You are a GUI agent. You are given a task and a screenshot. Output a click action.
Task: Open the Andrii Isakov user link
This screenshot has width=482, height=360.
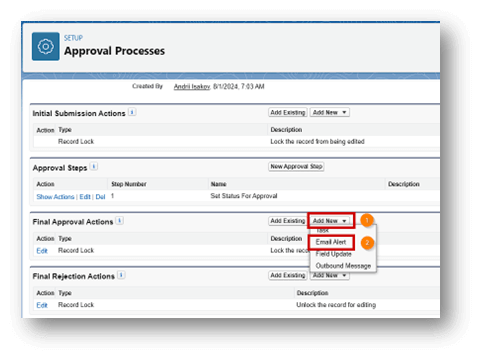[192, 87]
